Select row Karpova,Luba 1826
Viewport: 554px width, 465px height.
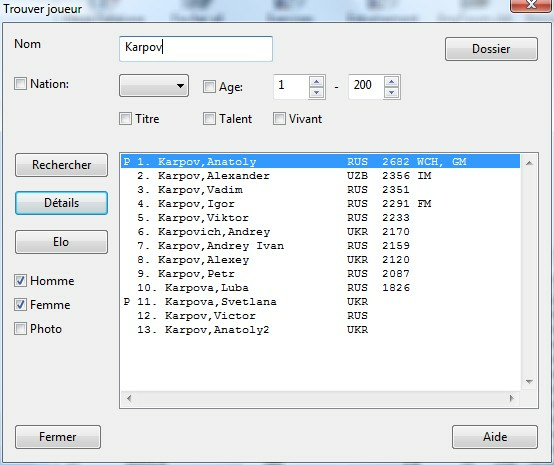pyautogui.click(x=320, y=288)
